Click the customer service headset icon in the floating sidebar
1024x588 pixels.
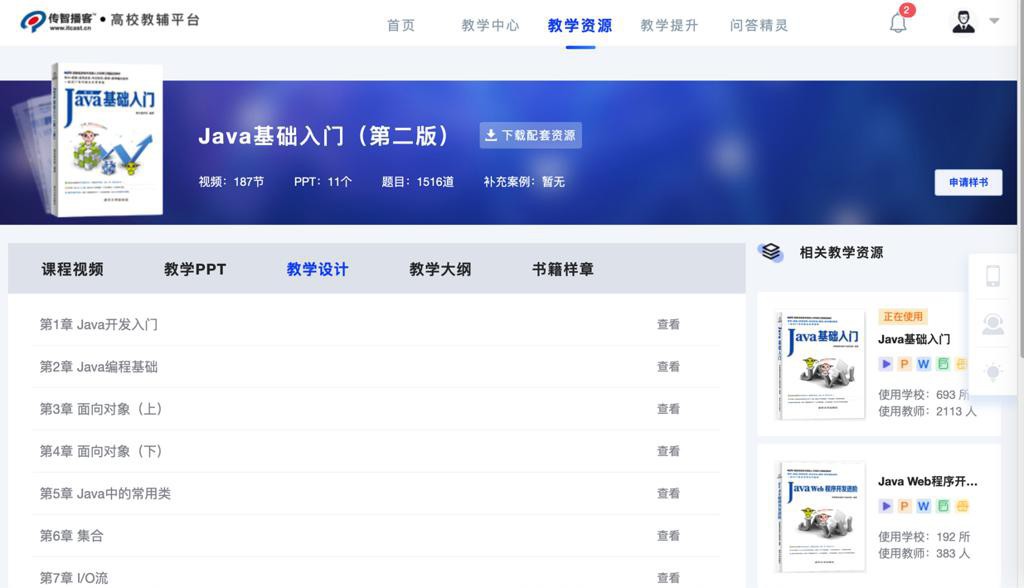coord(993,324)
